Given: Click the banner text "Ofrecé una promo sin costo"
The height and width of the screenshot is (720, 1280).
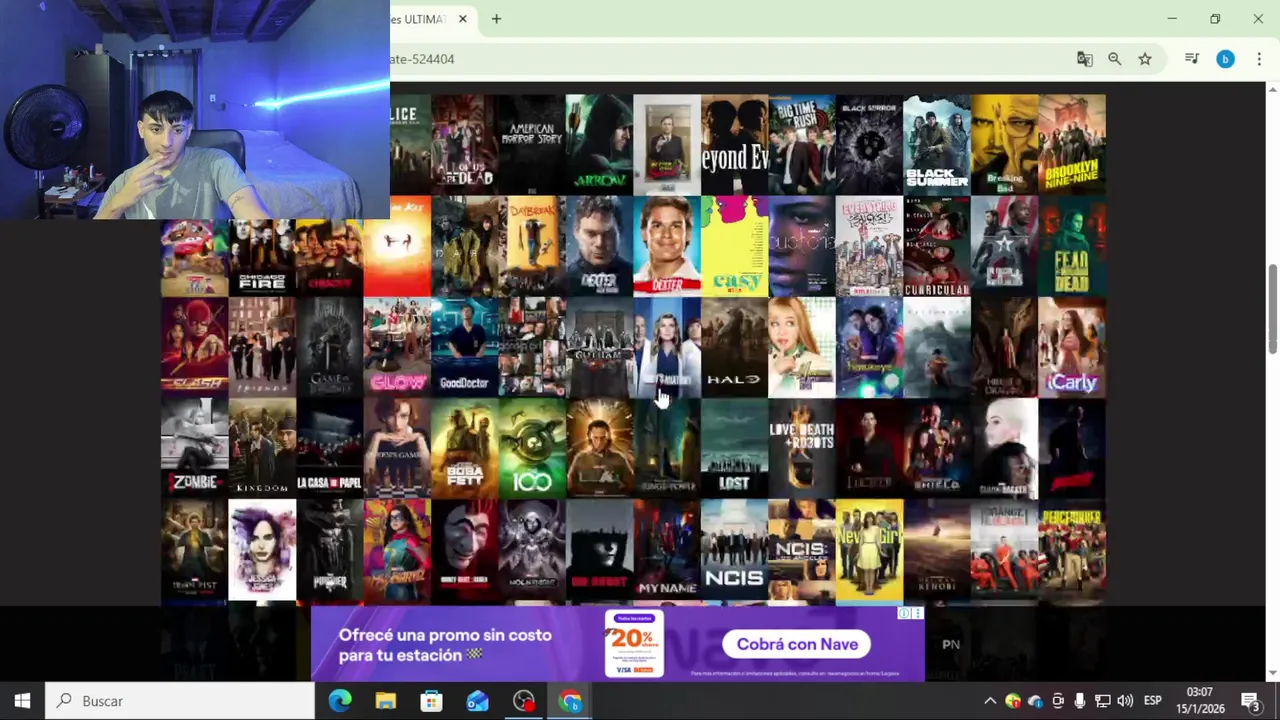Looking at the screenshot, I should click(x=444, y=635).
